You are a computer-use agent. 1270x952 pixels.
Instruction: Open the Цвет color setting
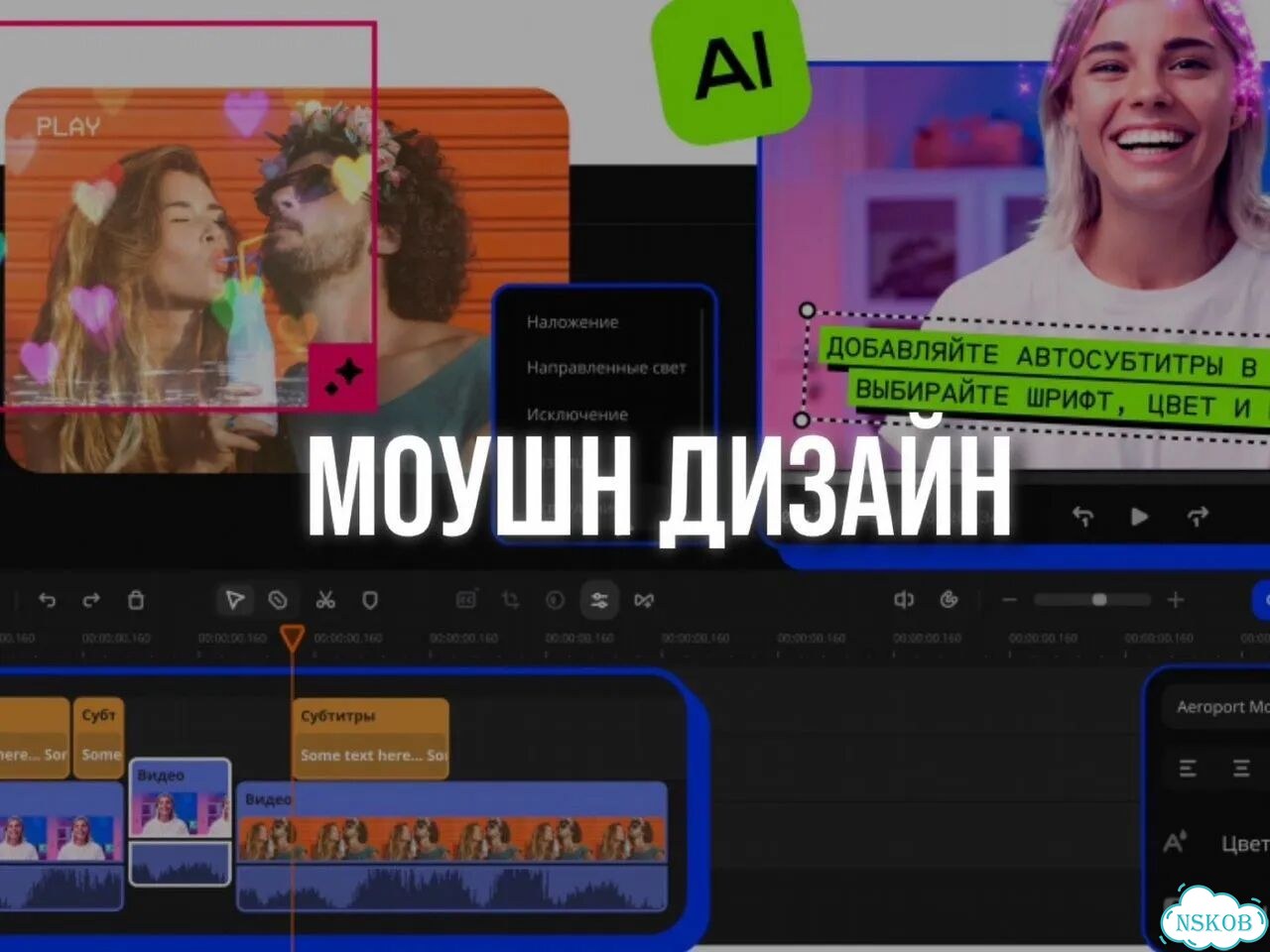point(1245,844)
